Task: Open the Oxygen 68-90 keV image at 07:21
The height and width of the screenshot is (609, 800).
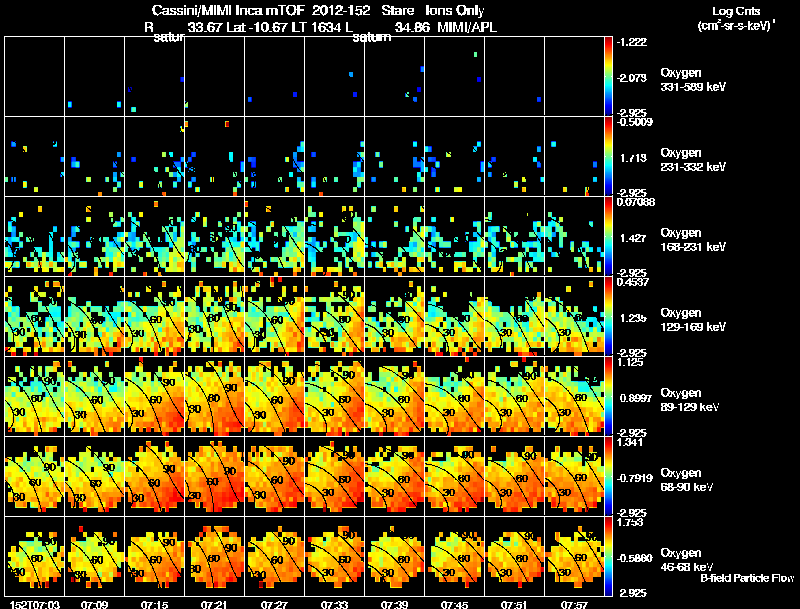Action: [214, 476]
